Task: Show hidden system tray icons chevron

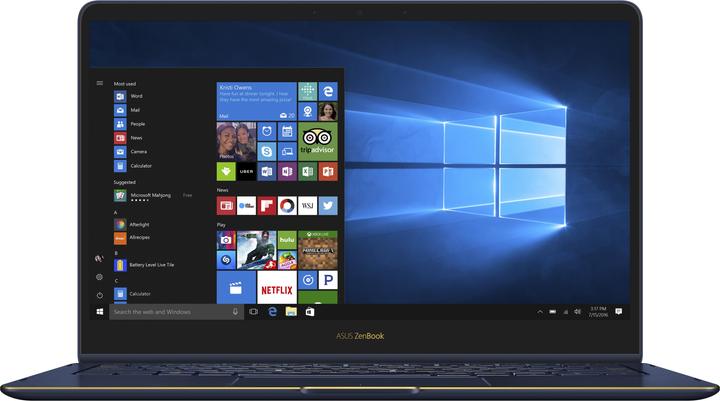Action: point(540,312)
